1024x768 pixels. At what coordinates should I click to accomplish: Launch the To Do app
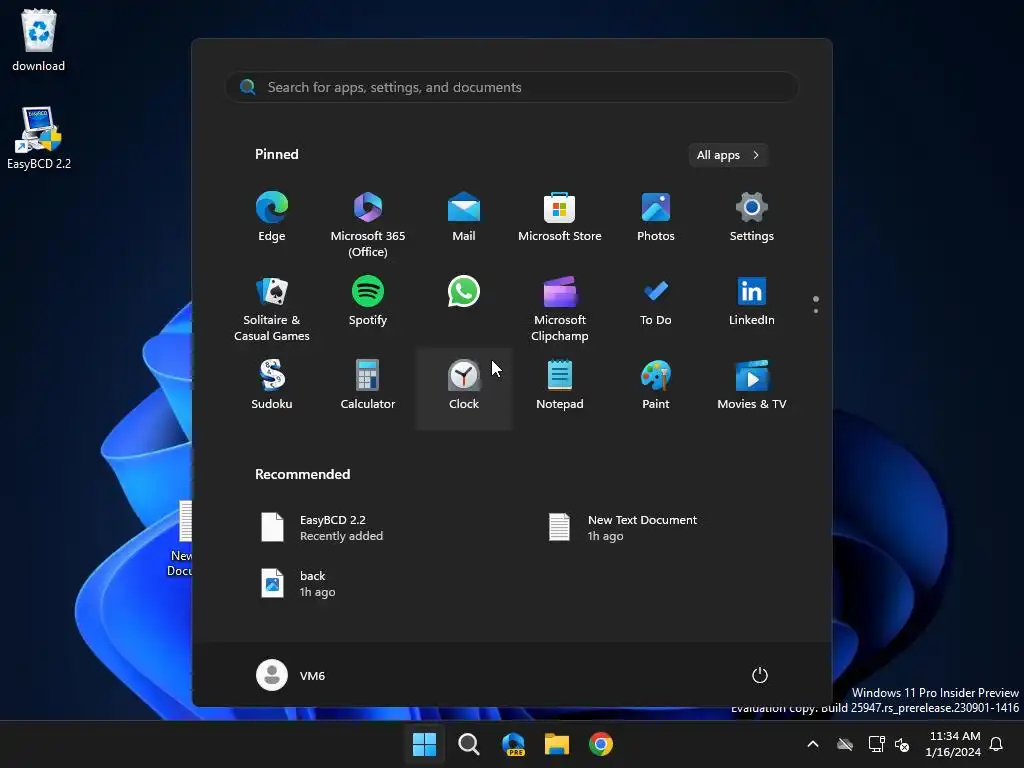[x=656, y=301]
